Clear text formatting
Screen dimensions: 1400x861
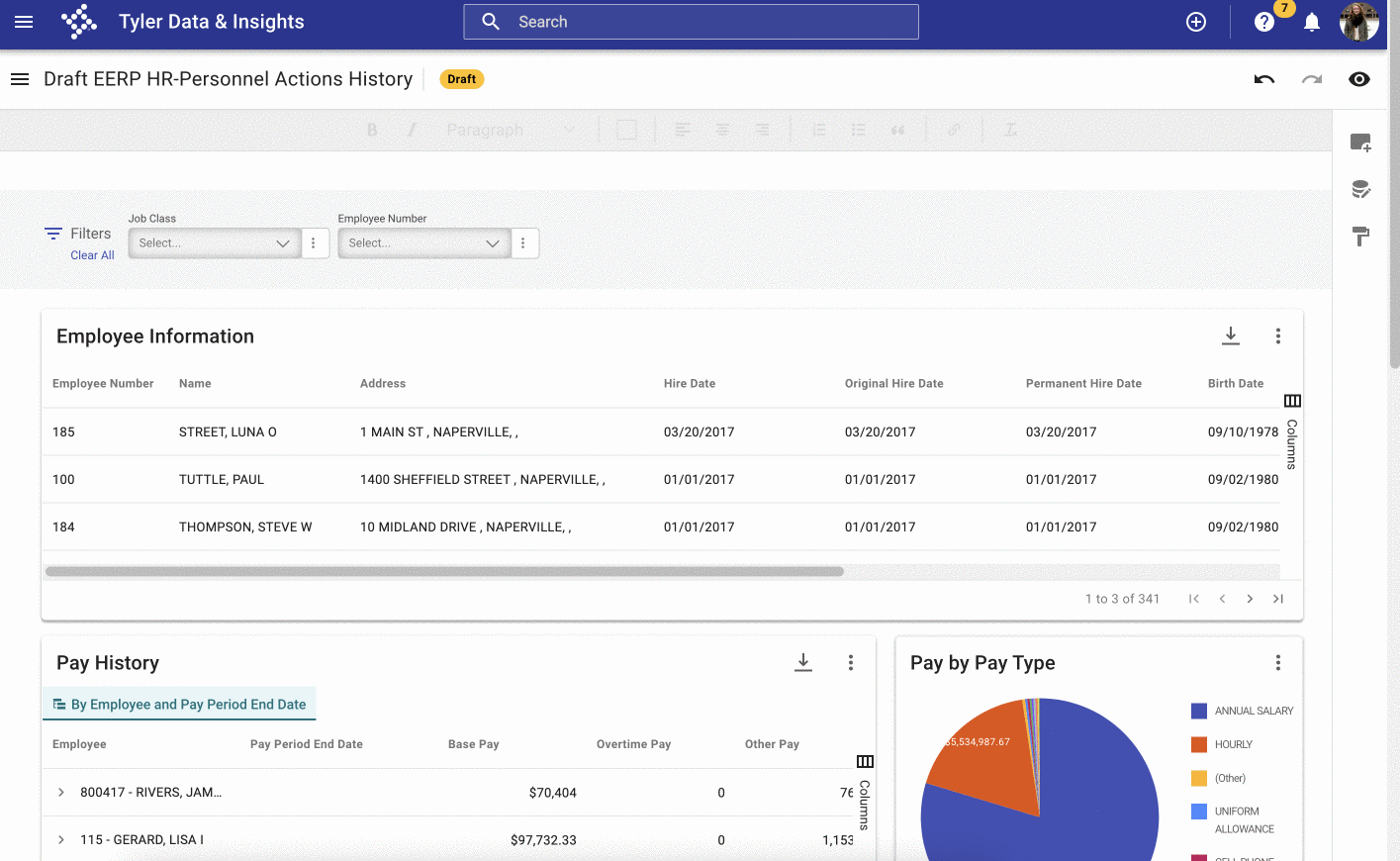(1010, 130)
